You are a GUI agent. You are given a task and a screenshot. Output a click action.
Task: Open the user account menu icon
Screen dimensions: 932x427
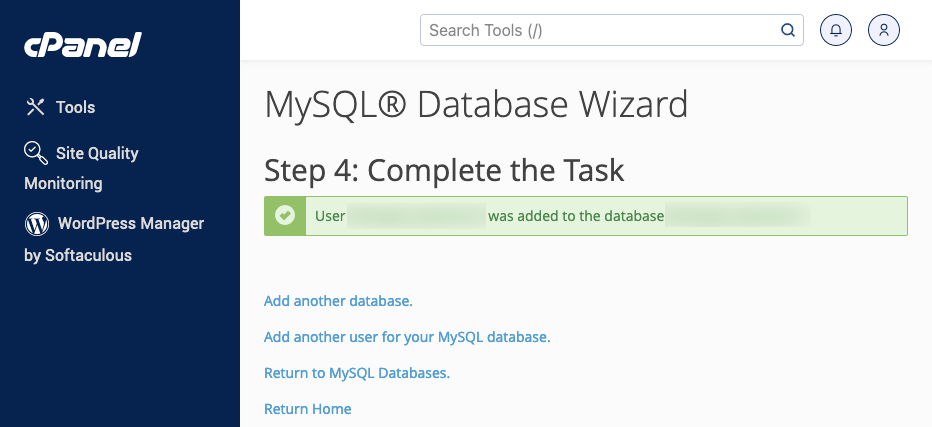point(884,30)
